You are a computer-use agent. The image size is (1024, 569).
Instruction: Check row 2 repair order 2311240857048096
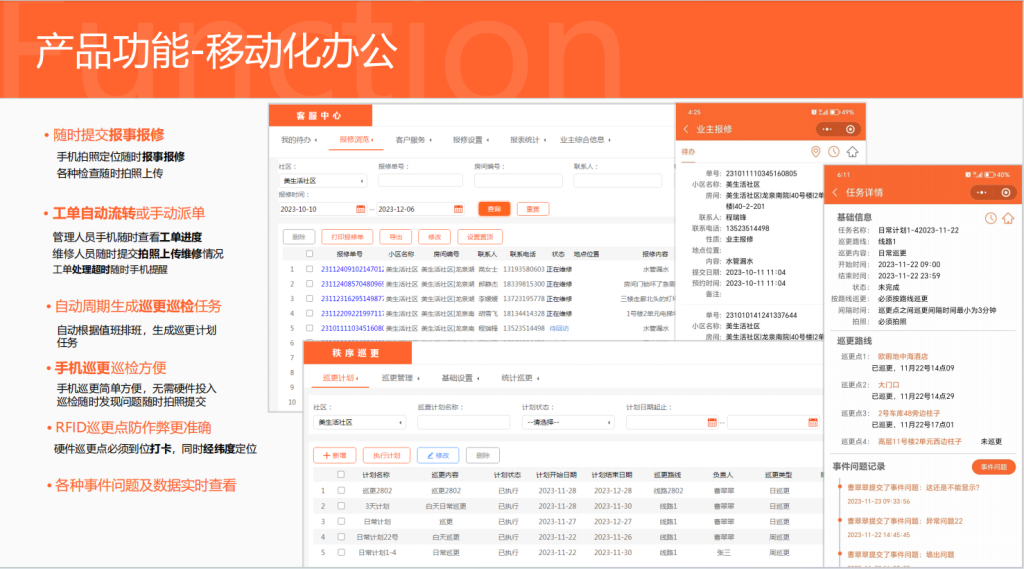coord(310,284)
